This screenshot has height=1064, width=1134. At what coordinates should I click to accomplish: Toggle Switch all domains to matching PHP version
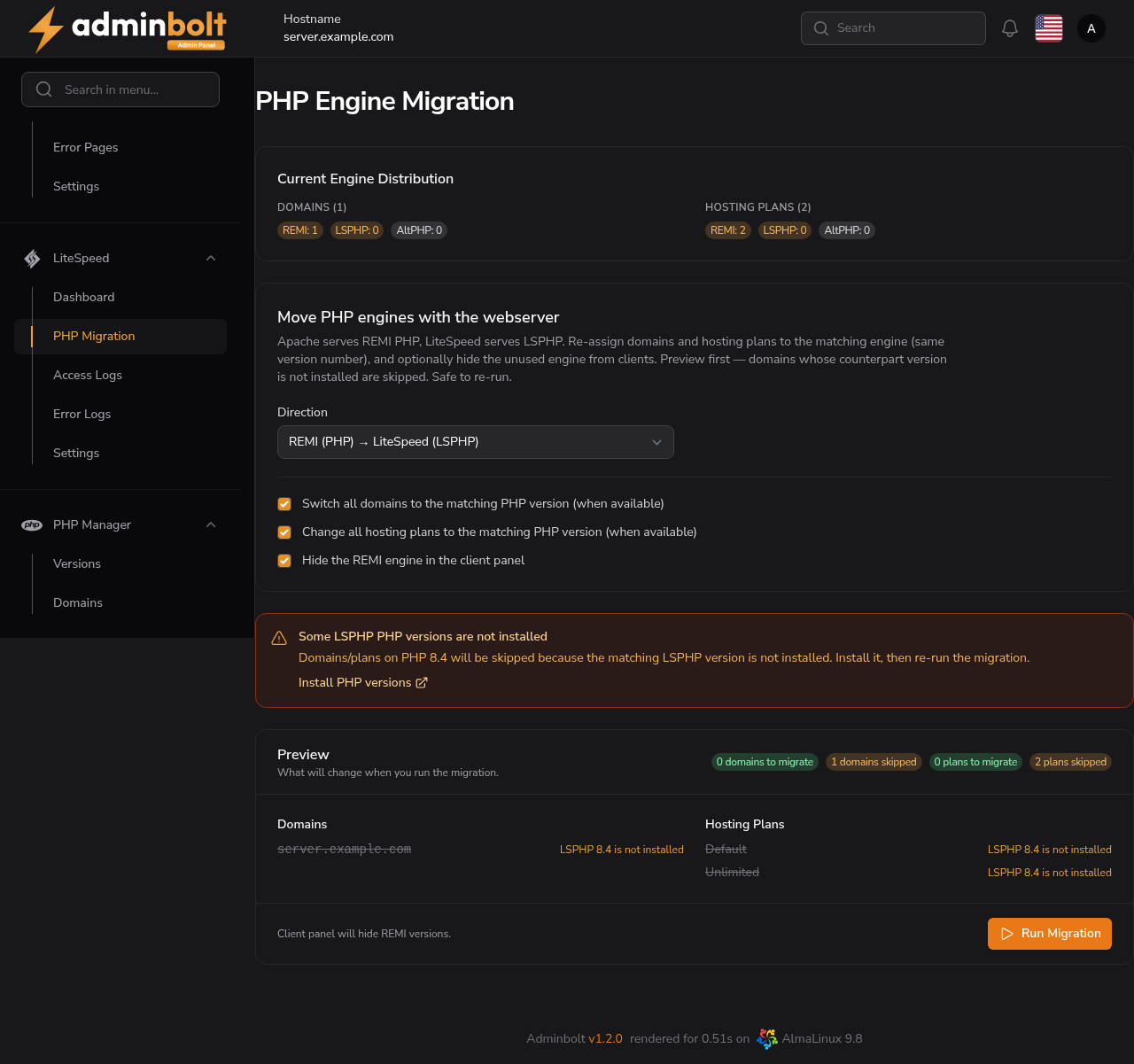coord(284,504)
